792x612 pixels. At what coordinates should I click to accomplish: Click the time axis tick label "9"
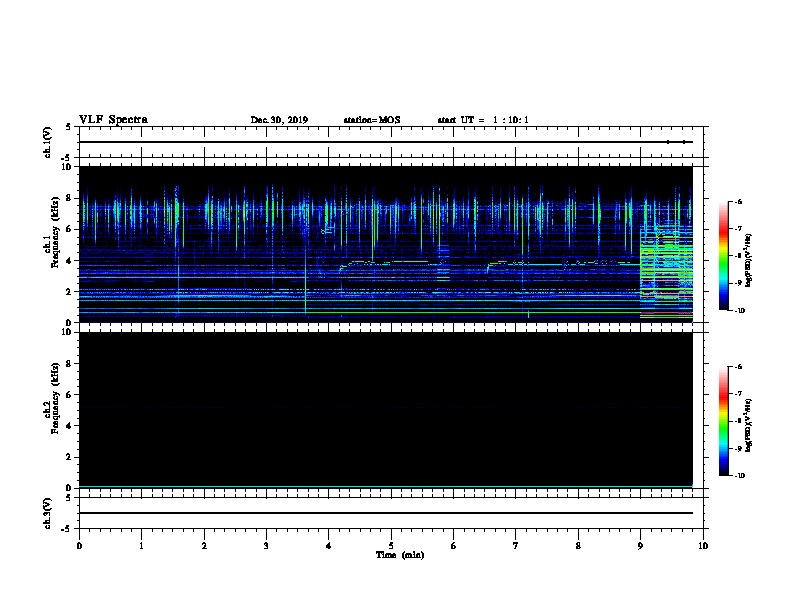tap(640, 546)
